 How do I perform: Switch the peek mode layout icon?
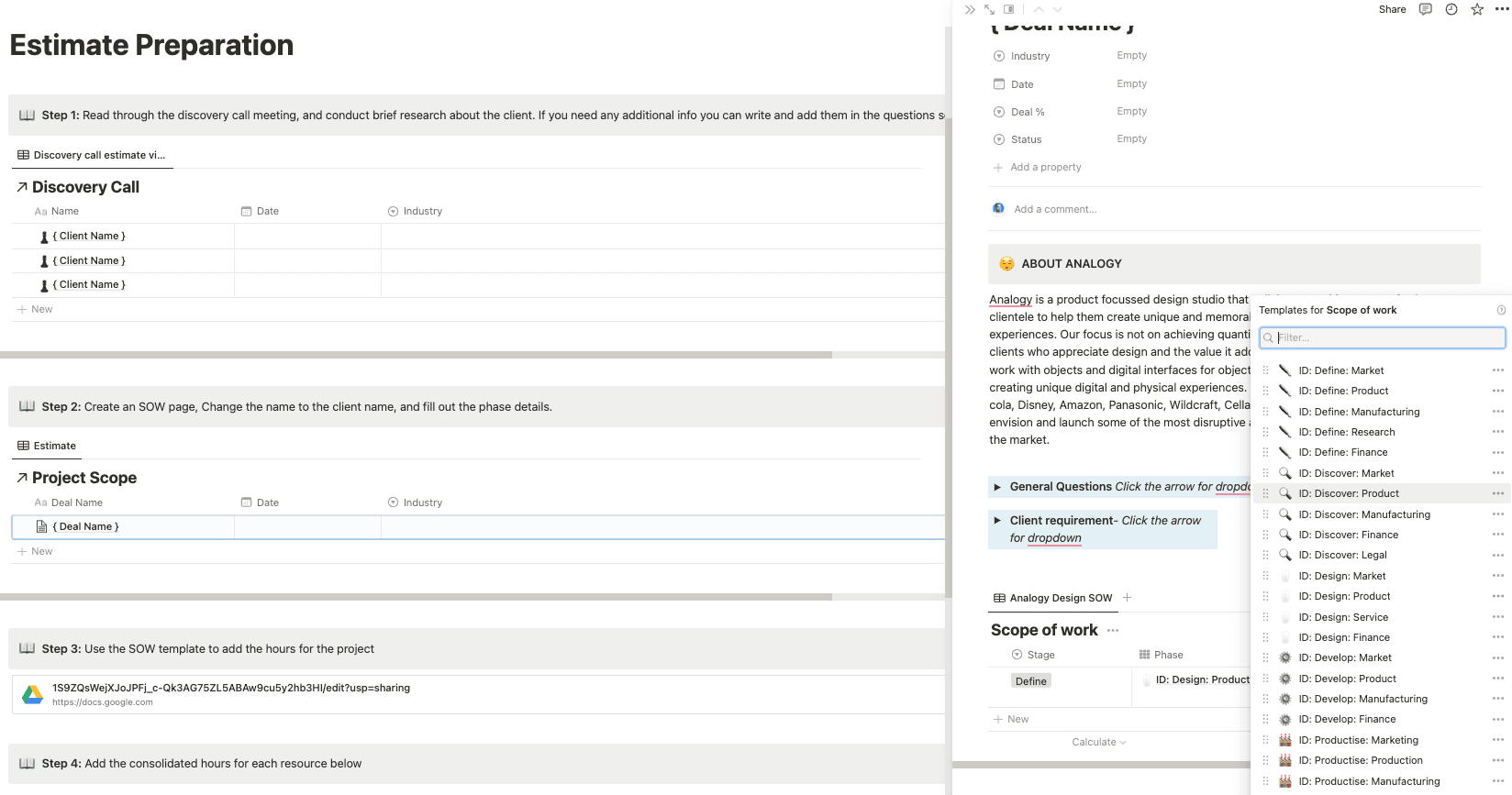pyautogui.click(x=1009, y=9)
